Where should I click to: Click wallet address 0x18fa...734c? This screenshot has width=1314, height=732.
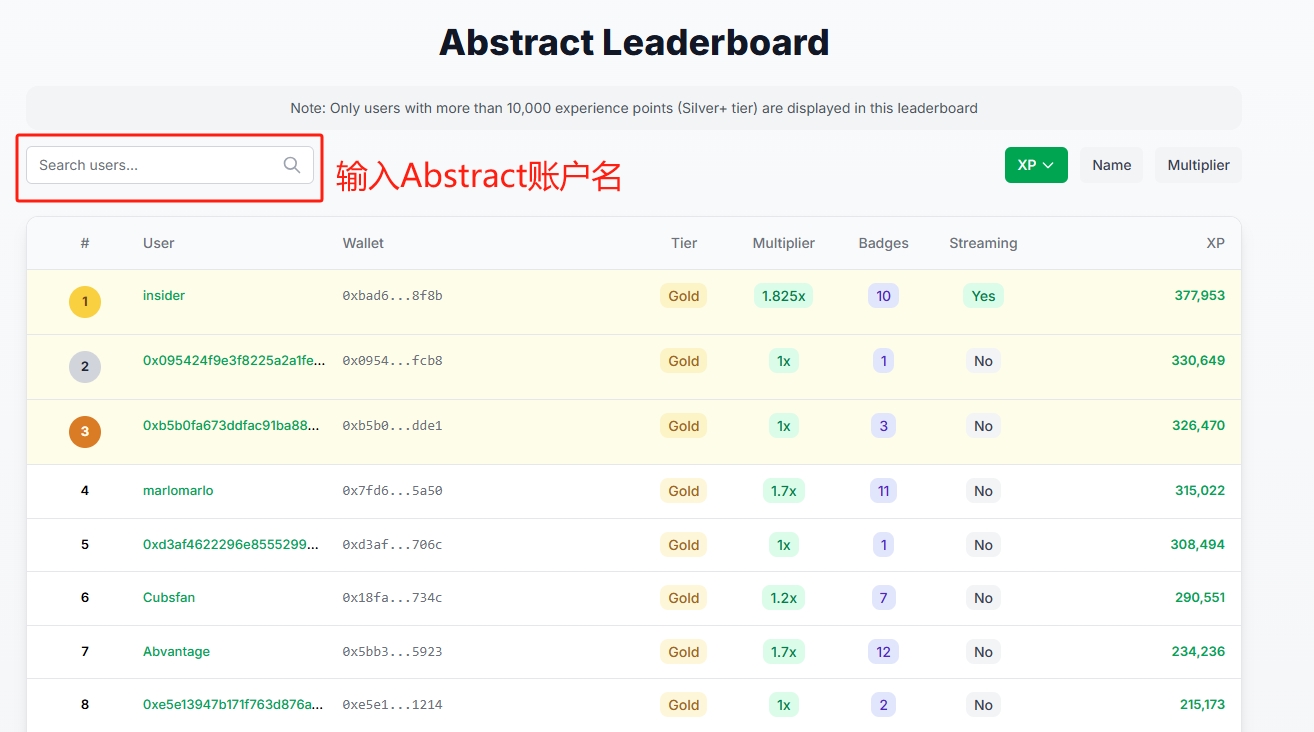392,598
